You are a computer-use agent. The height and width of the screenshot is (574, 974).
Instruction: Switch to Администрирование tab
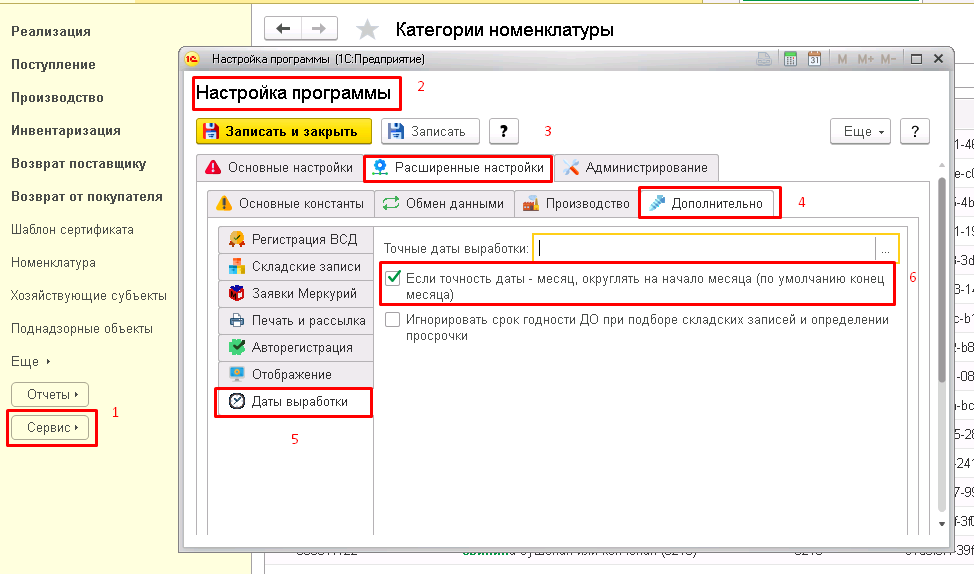pyautogui.click(x=636, y=168)
